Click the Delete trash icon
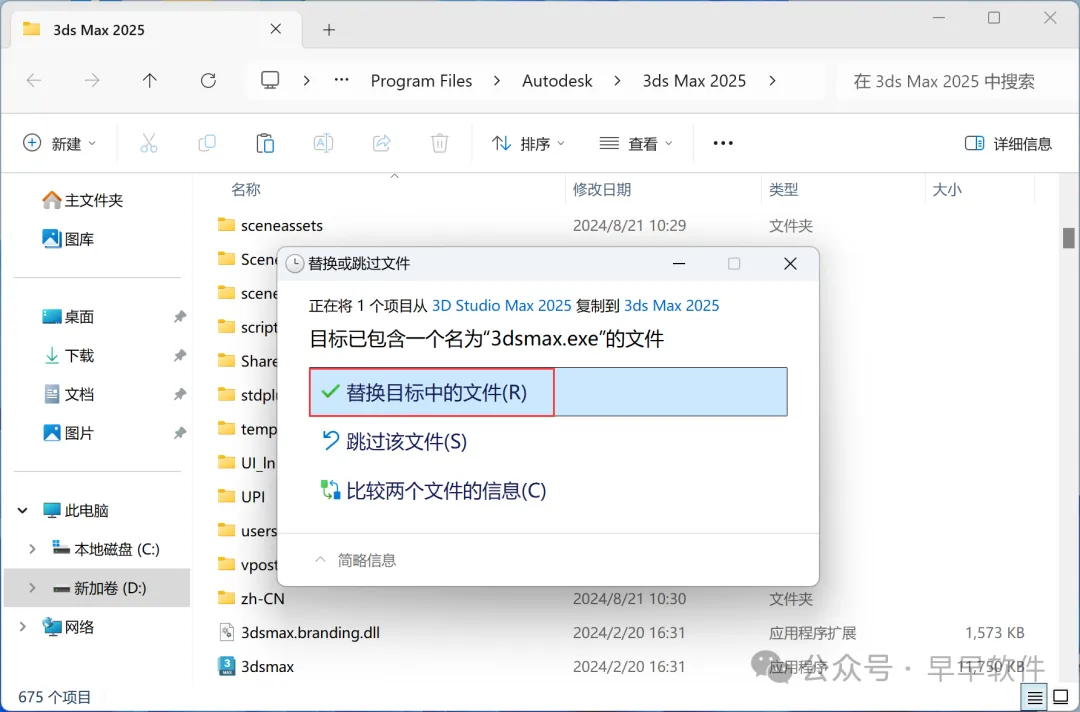Image resolution: width=1080 pixels, height=712 pixels. tap(439, 143)
